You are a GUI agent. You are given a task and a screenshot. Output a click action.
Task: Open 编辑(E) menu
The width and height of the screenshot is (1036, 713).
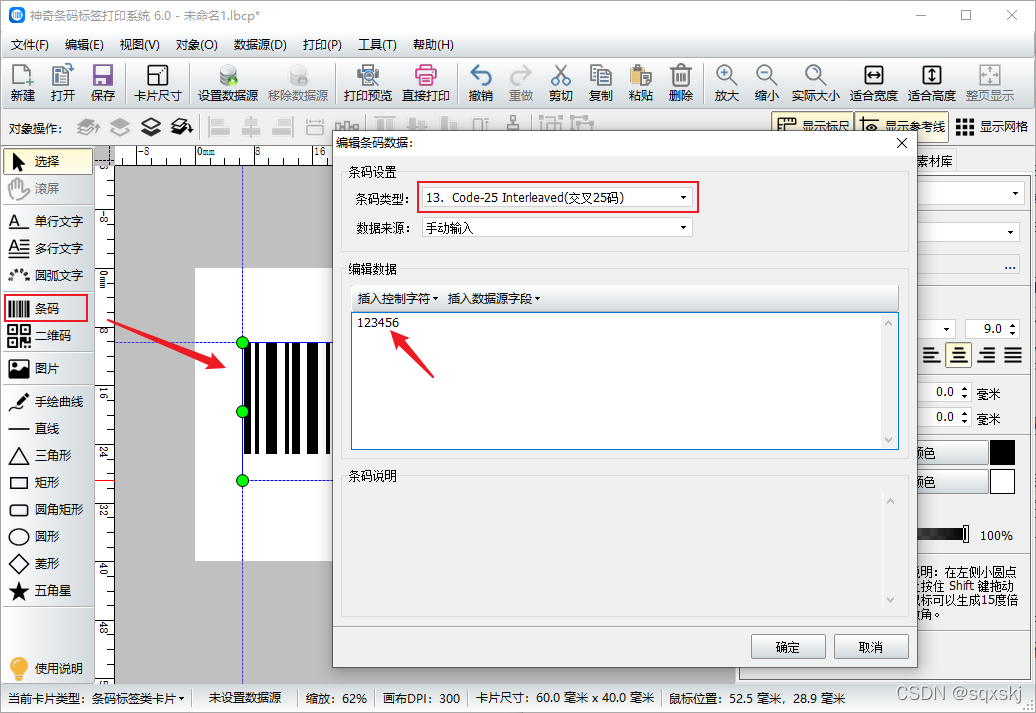pos(84,45)
